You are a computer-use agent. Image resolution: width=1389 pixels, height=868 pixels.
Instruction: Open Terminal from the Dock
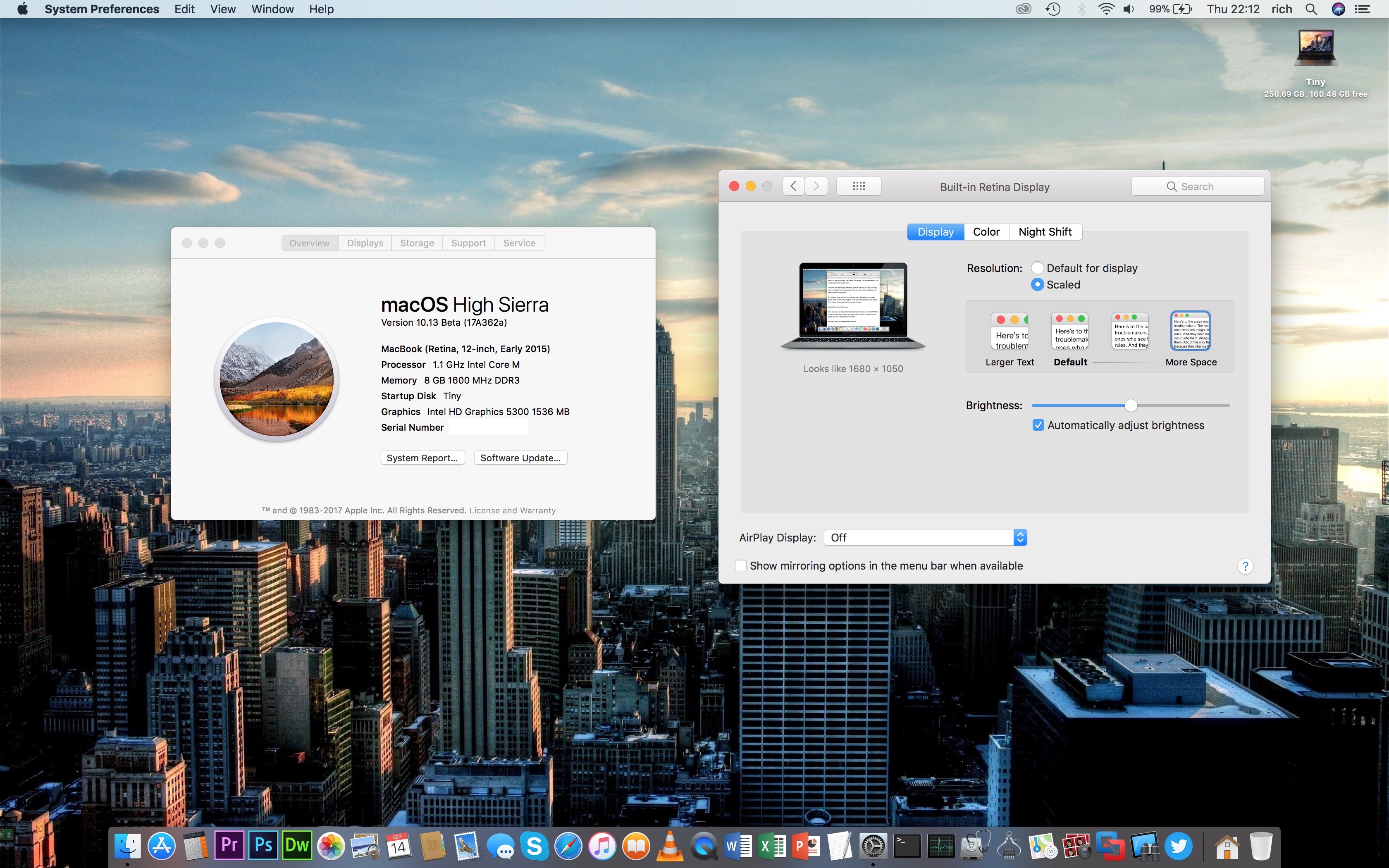point(907,846)
